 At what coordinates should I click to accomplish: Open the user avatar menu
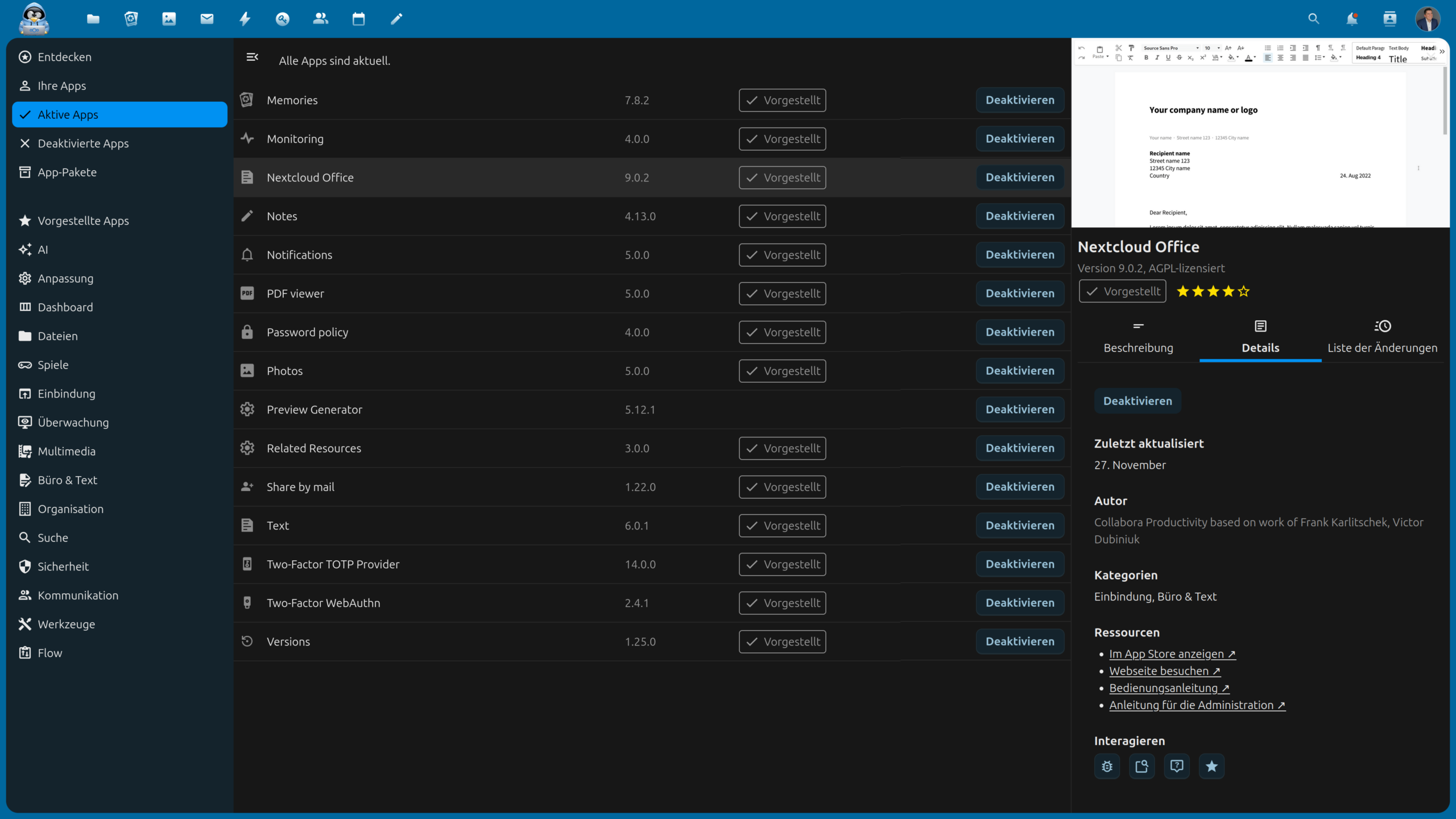(1427, 19)
